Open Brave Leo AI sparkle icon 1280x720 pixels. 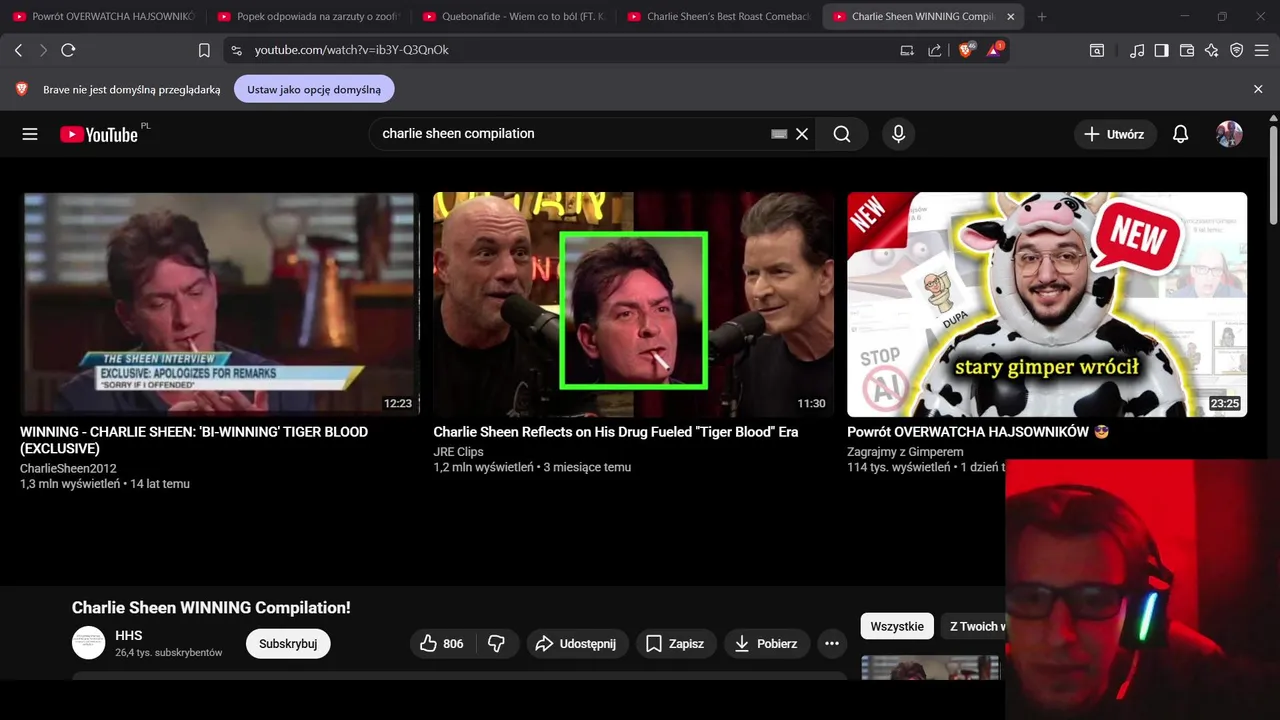coord(1211,50)
